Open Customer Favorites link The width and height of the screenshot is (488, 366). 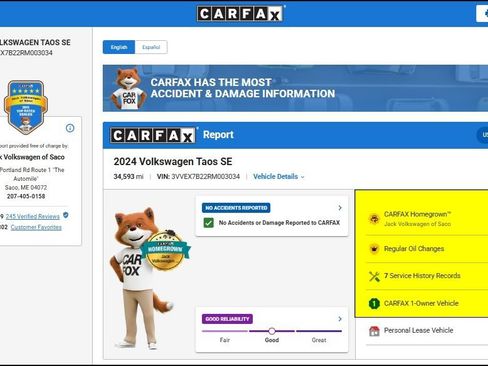(x=36, y=227)
